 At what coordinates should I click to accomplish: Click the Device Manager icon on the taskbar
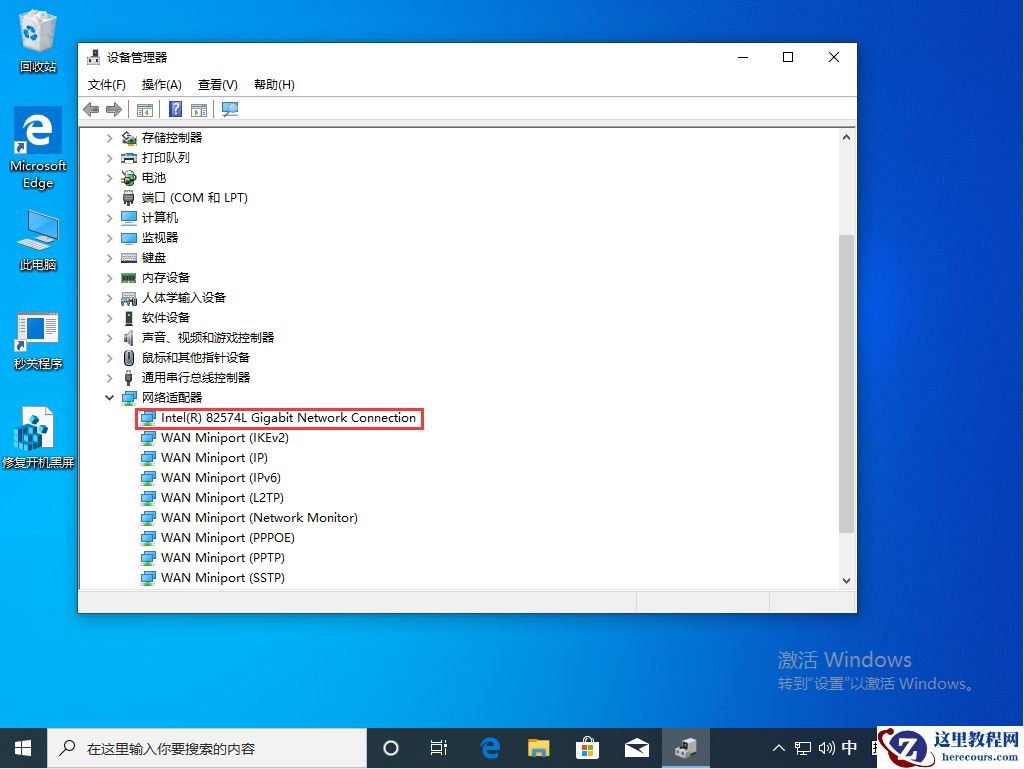click(x=687, y=747)
